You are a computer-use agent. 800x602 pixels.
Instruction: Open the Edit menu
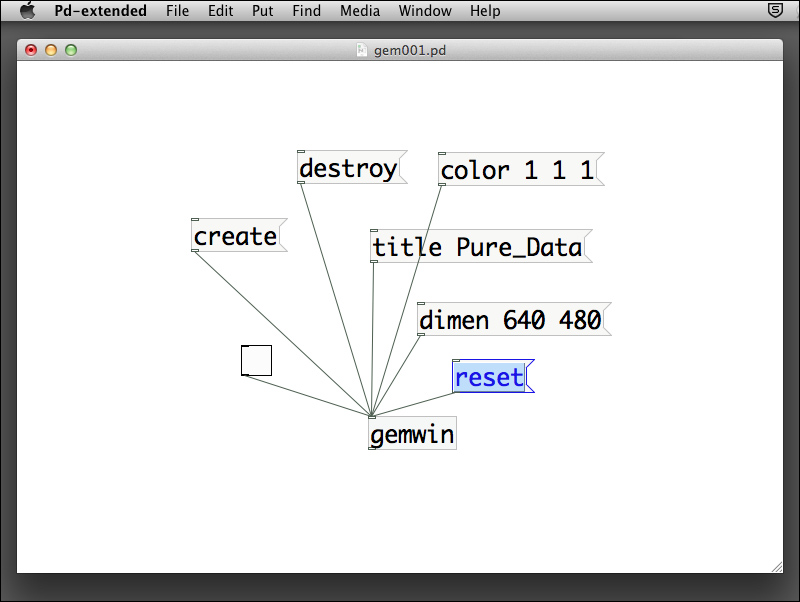pyautogui.click(x=220, y=10)
